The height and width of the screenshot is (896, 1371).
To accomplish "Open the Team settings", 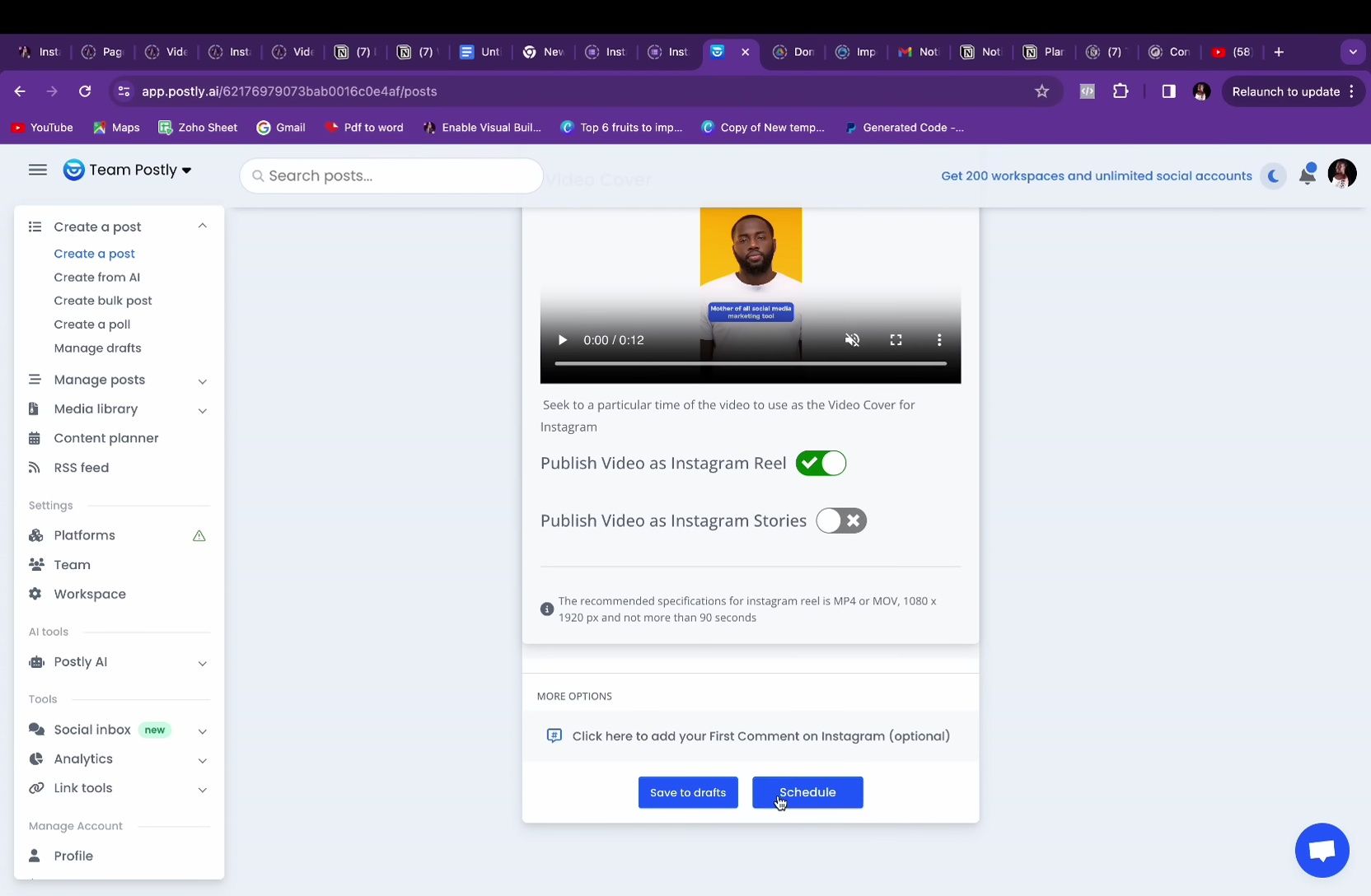I will point(72,565).
